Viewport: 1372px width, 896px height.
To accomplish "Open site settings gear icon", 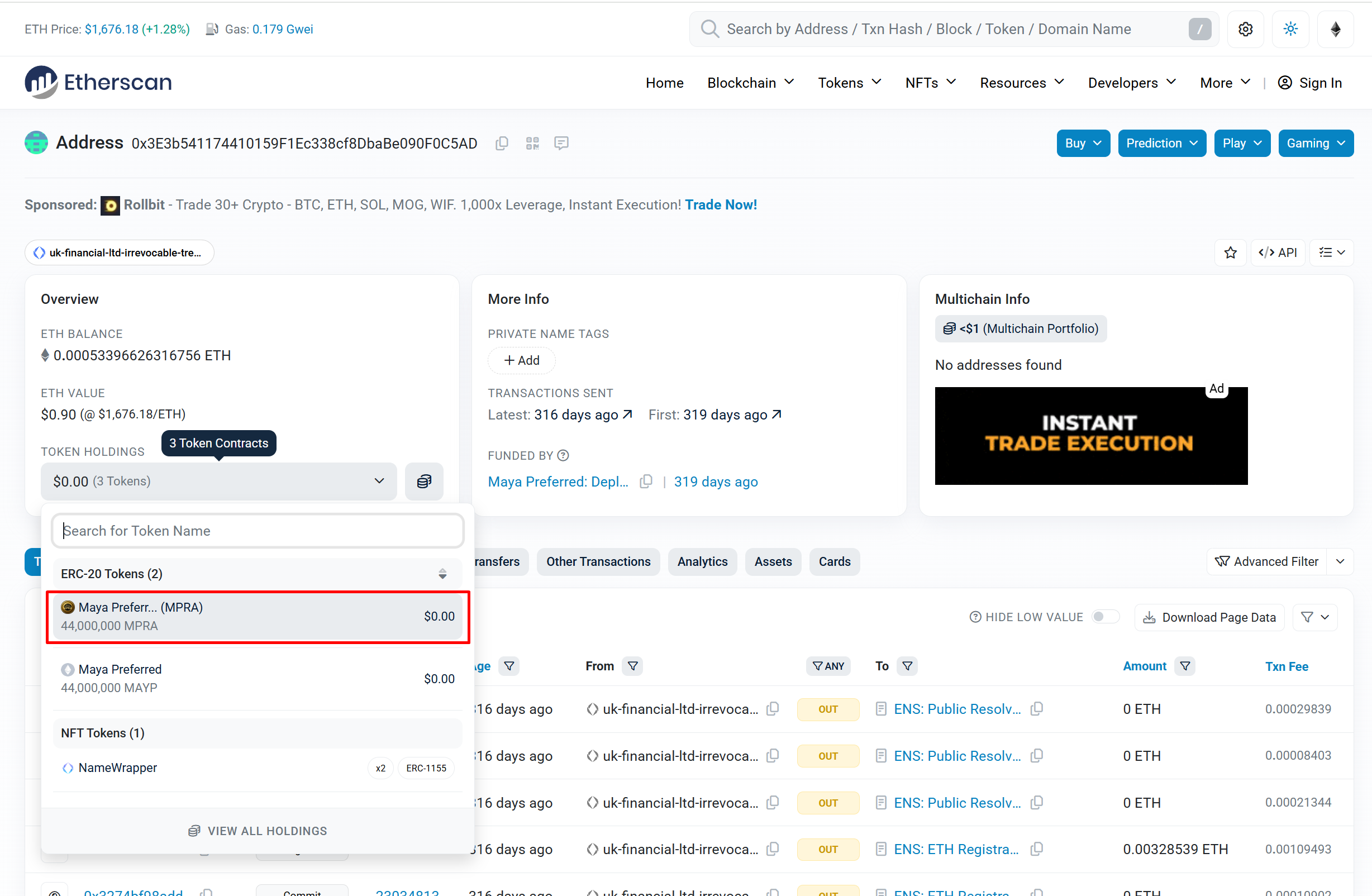I will [1245, 29].
